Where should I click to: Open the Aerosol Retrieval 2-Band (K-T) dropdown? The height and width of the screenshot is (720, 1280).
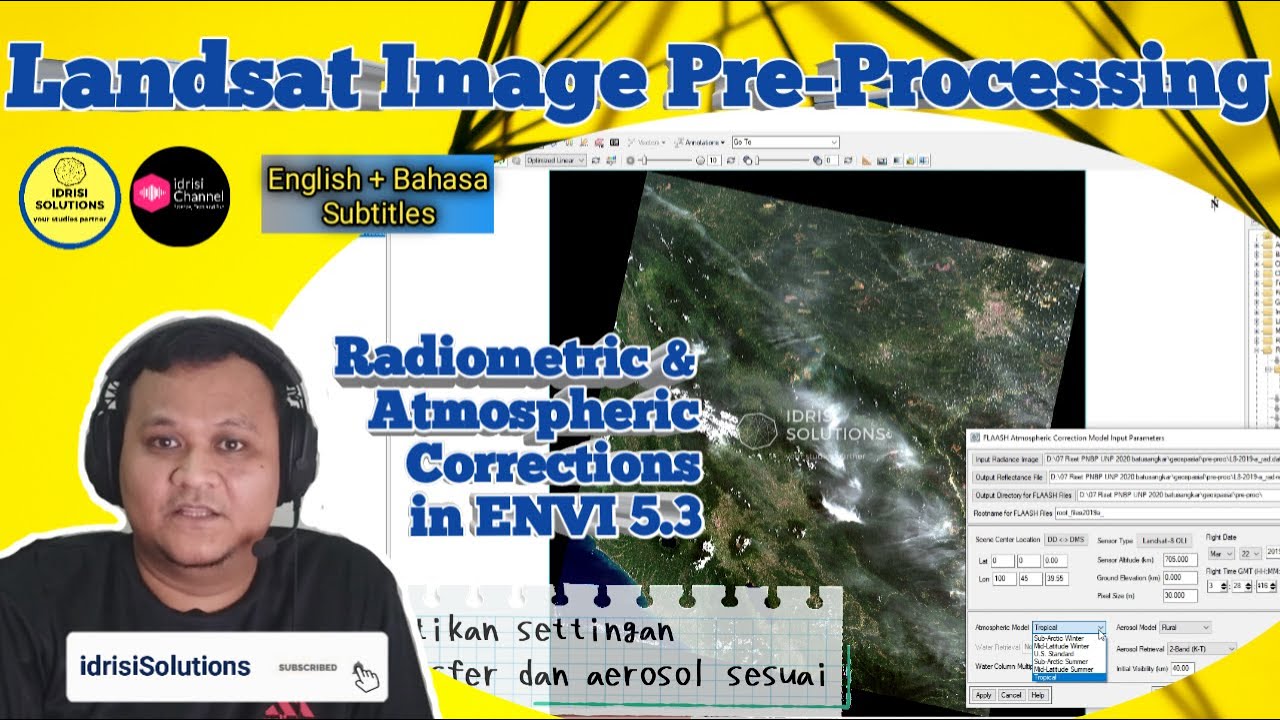(x=1202, y=649)
